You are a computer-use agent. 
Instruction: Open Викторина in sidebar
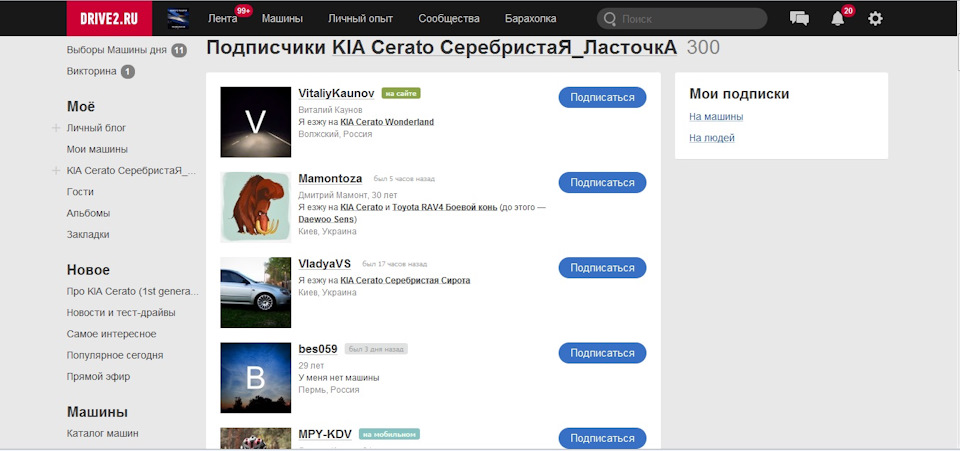tap(91, 71)
